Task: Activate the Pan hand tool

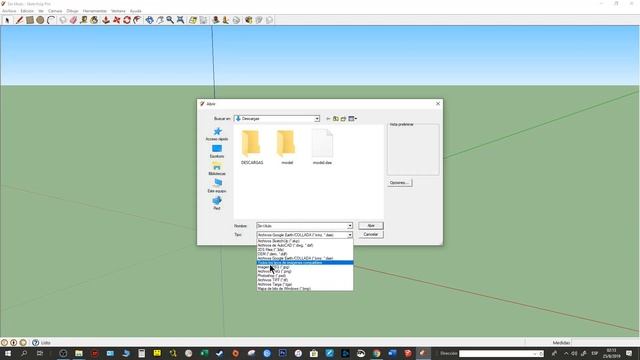Action: coord(160,20)
